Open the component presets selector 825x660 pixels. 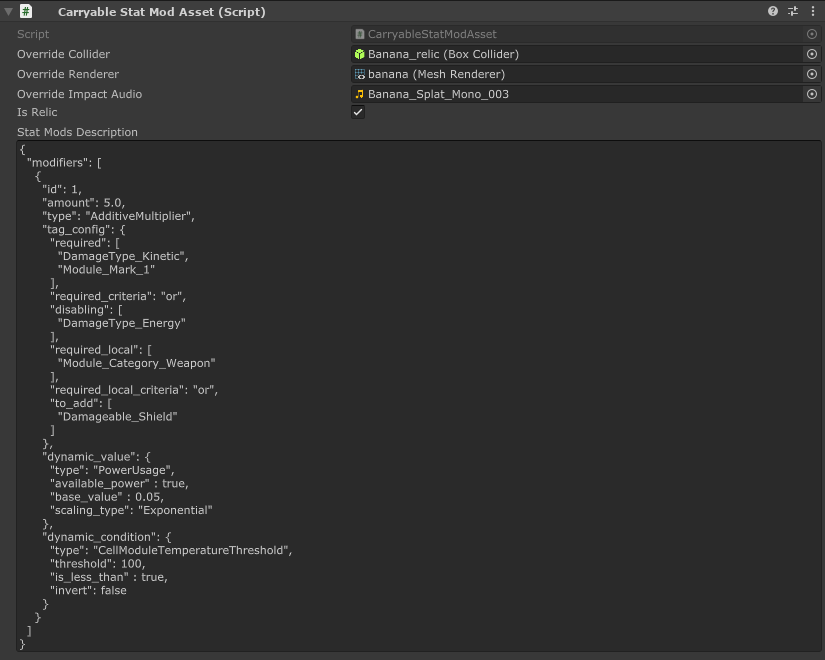click(793, 12)
